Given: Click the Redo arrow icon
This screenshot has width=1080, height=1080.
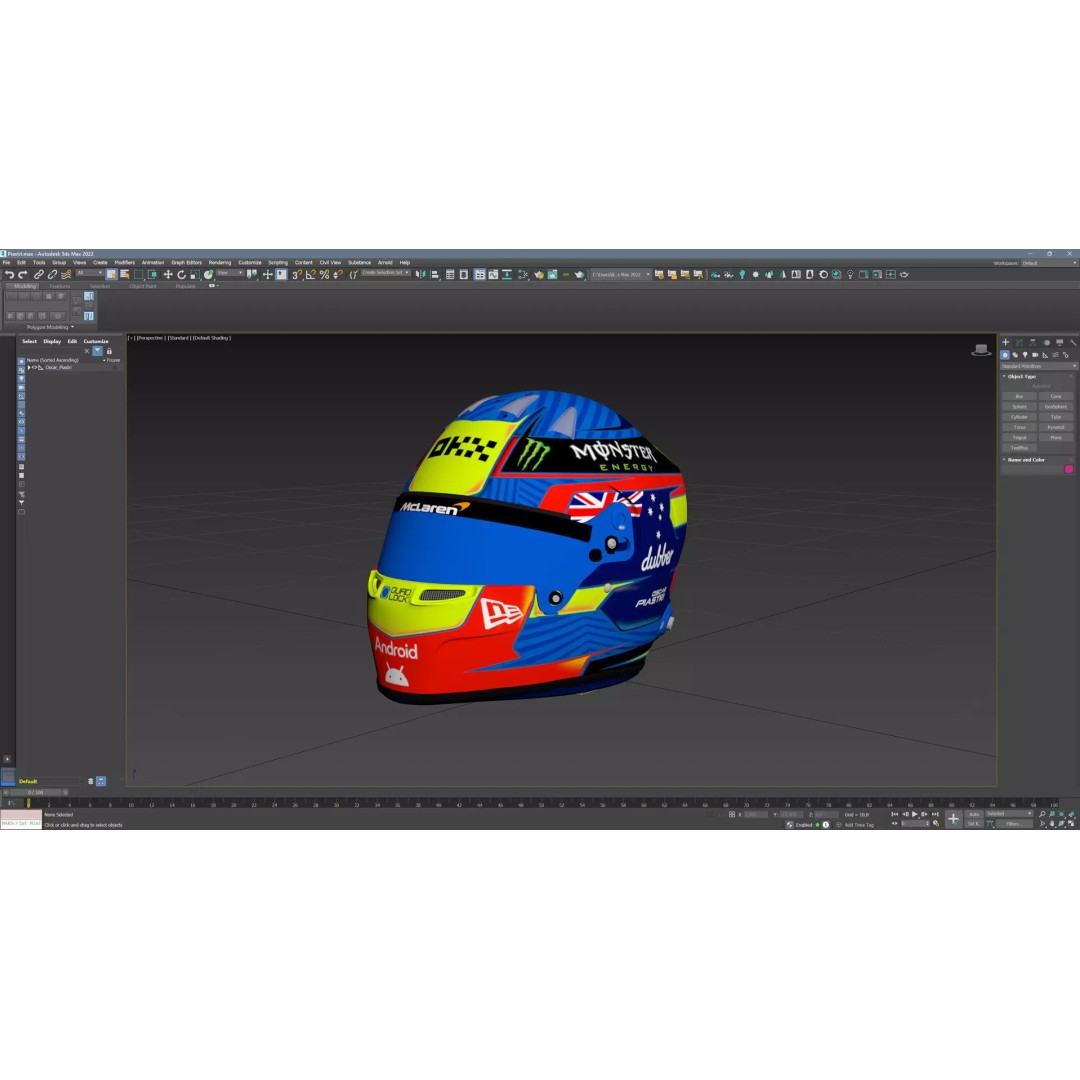Looking at the screenshot, I should (23, 275).
